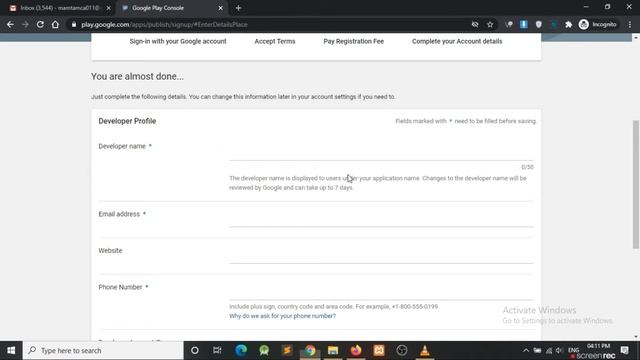Show hidden system tray icons
Viewport: 640px width, 360px height.
click(526, 350)
